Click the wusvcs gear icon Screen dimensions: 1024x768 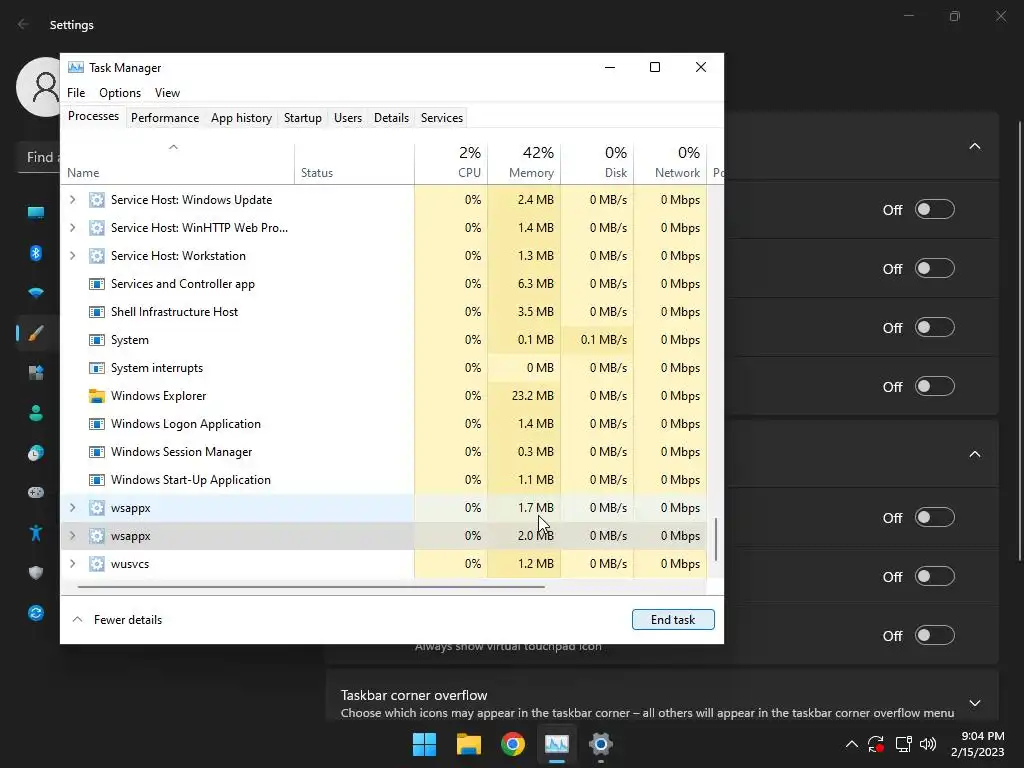(x=97, y=564)
